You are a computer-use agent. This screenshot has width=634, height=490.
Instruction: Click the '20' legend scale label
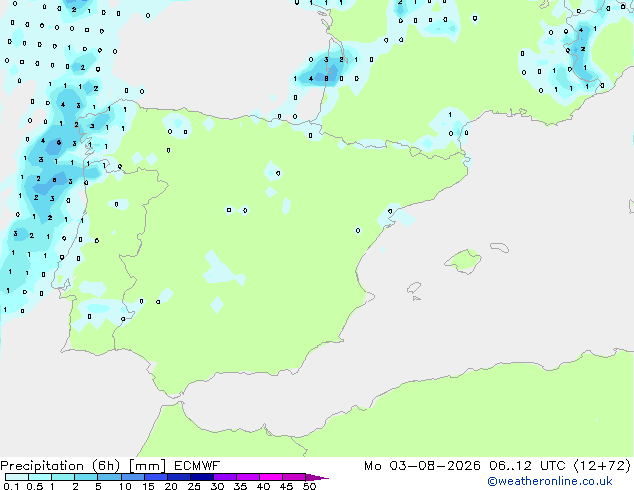click(171, 486)
